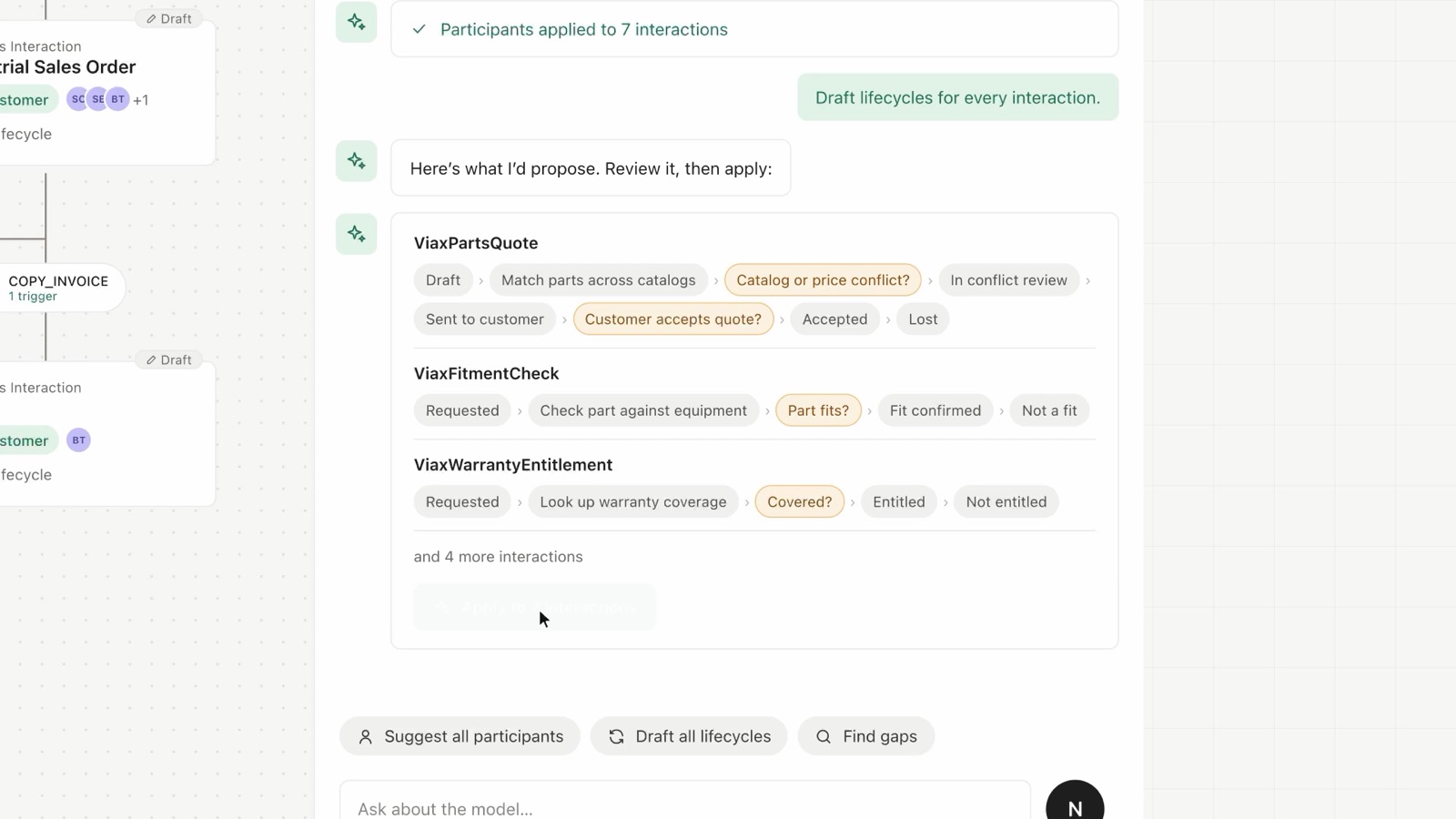1456x819 pixels.
Task: Click the sparkle icon beside the proposal message
Action: click(357, 161)
